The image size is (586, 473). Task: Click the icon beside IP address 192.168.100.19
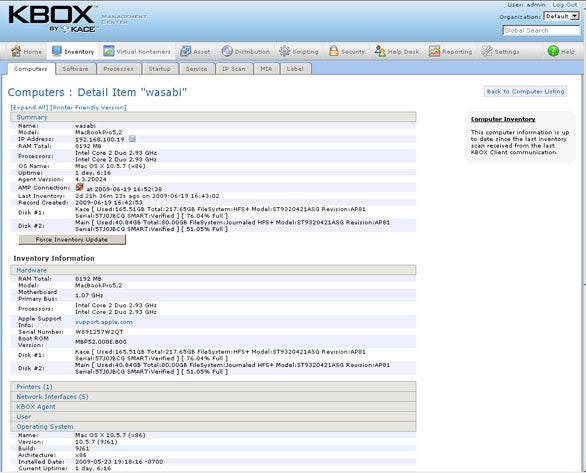point(132,139)
